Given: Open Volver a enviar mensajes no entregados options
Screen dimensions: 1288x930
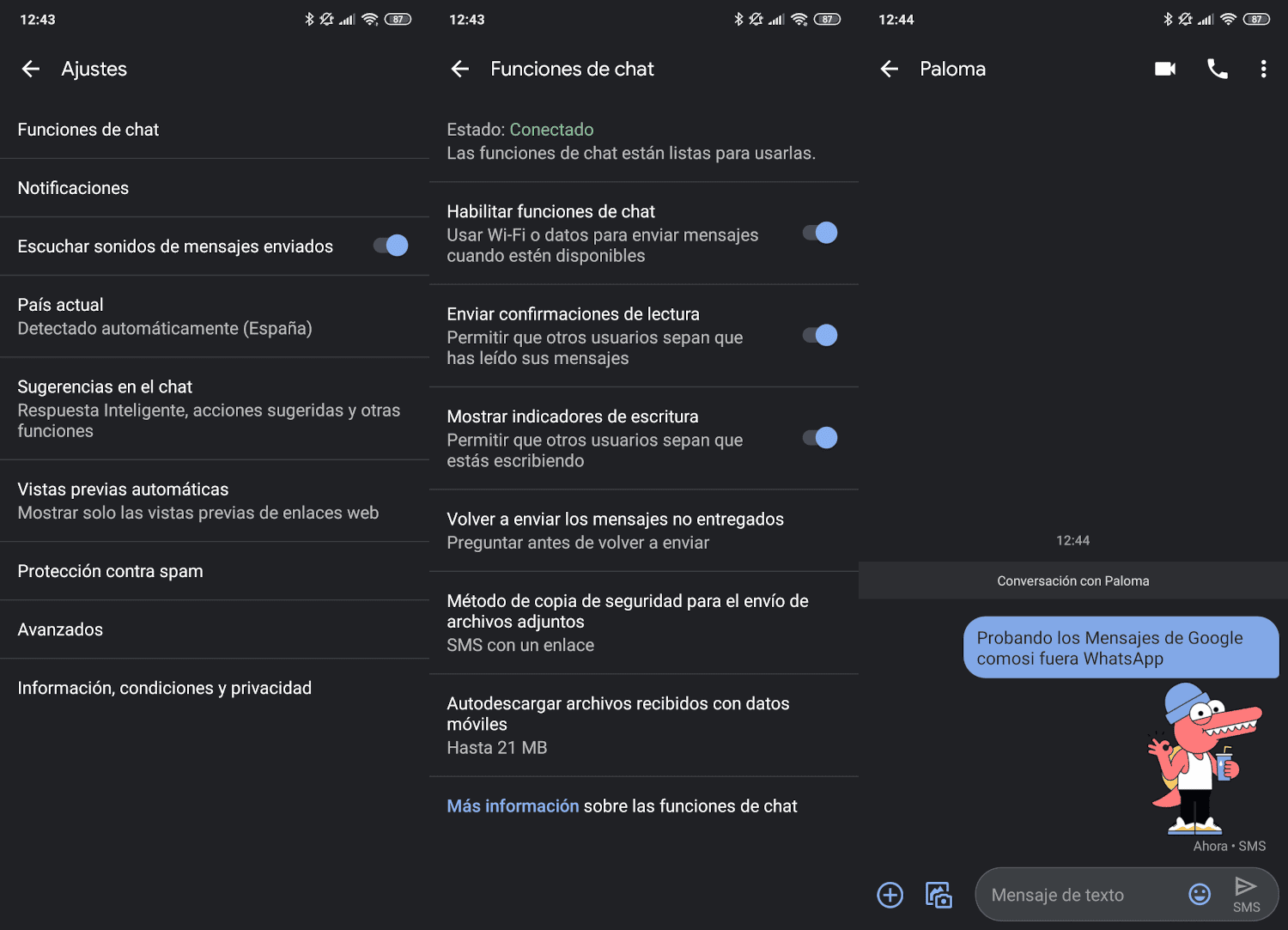Looking at the screenshot, I should (644, 531).
